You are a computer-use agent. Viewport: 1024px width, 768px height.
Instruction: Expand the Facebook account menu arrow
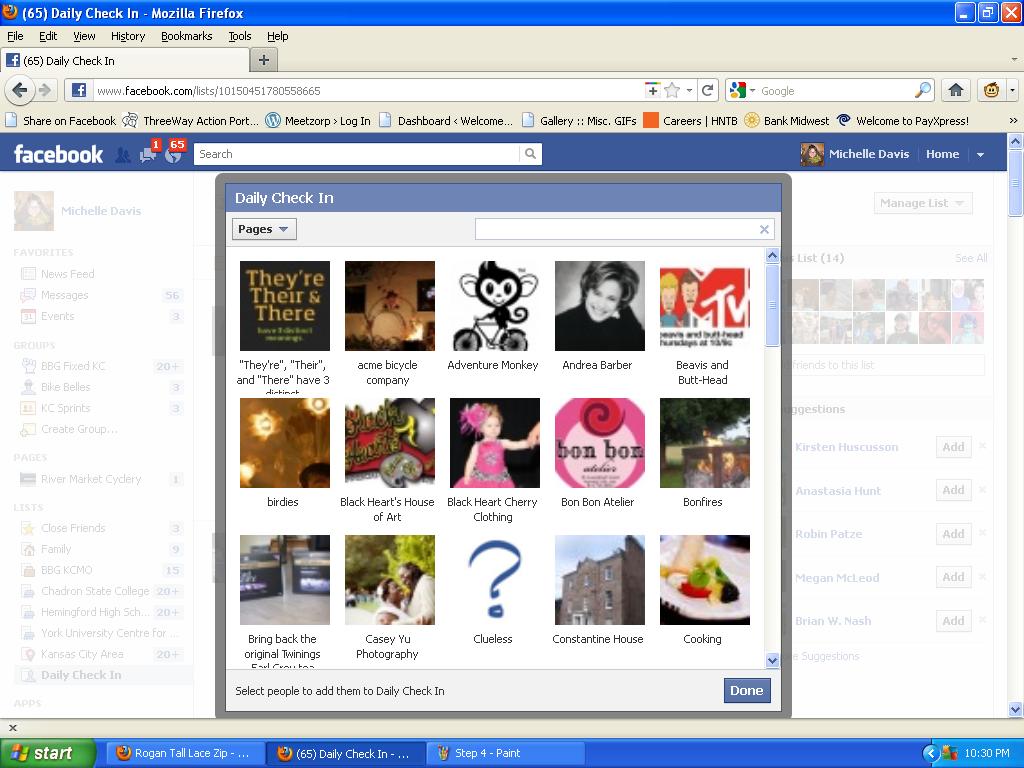tap(980, 155)
